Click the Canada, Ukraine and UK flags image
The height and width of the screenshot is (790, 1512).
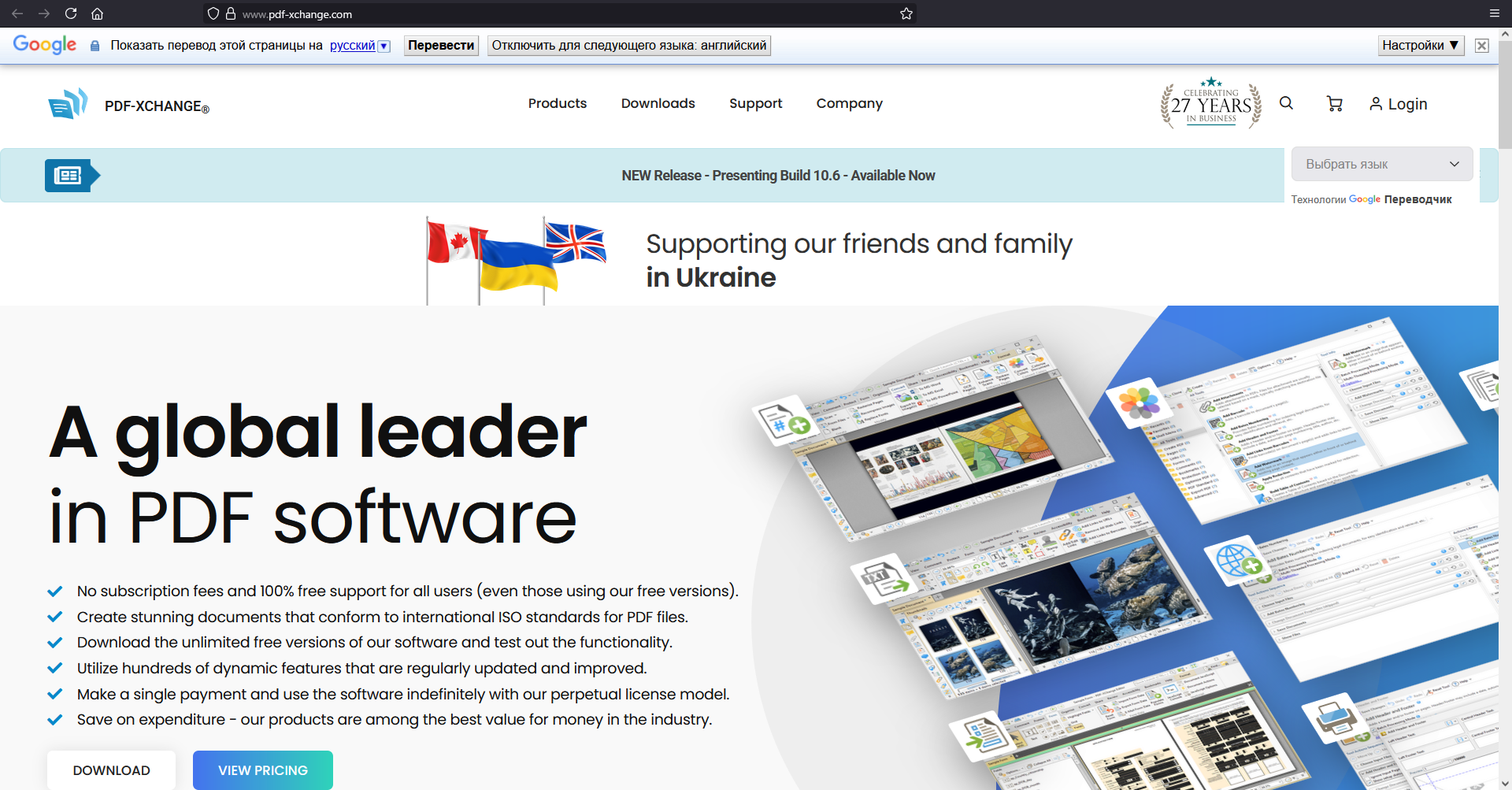pos(517,261)
